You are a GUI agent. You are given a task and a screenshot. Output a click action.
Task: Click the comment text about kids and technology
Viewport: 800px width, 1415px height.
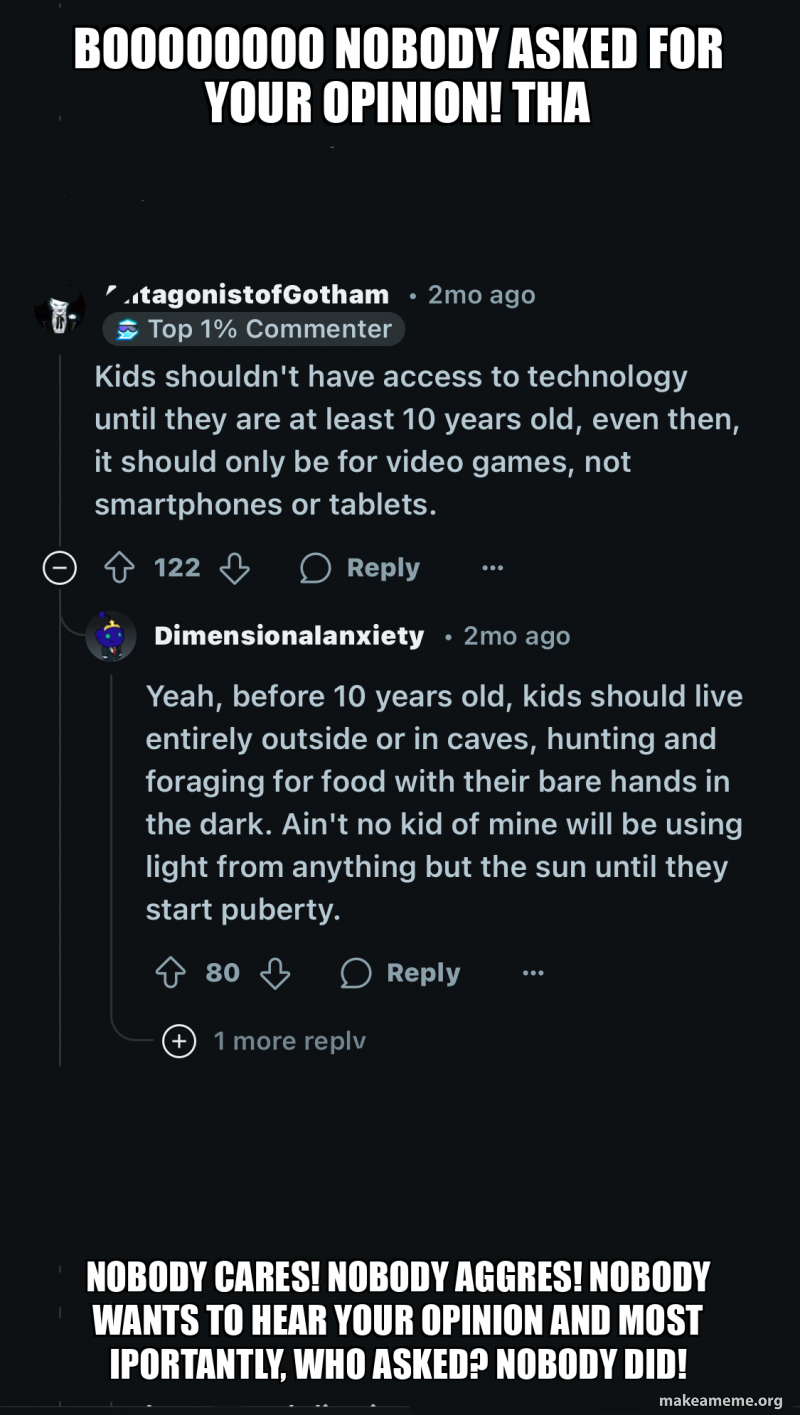click(x=417, y=441)
